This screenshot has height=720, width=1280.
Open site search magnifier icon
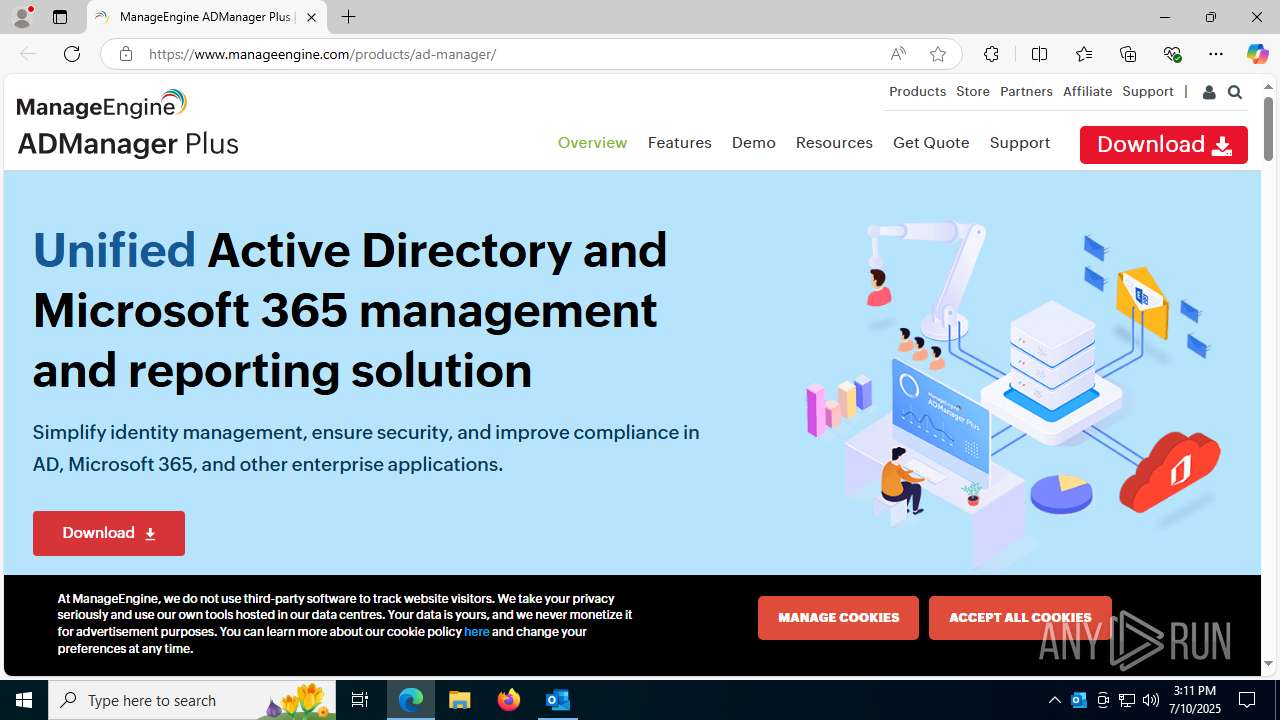tap(1235, 92)
